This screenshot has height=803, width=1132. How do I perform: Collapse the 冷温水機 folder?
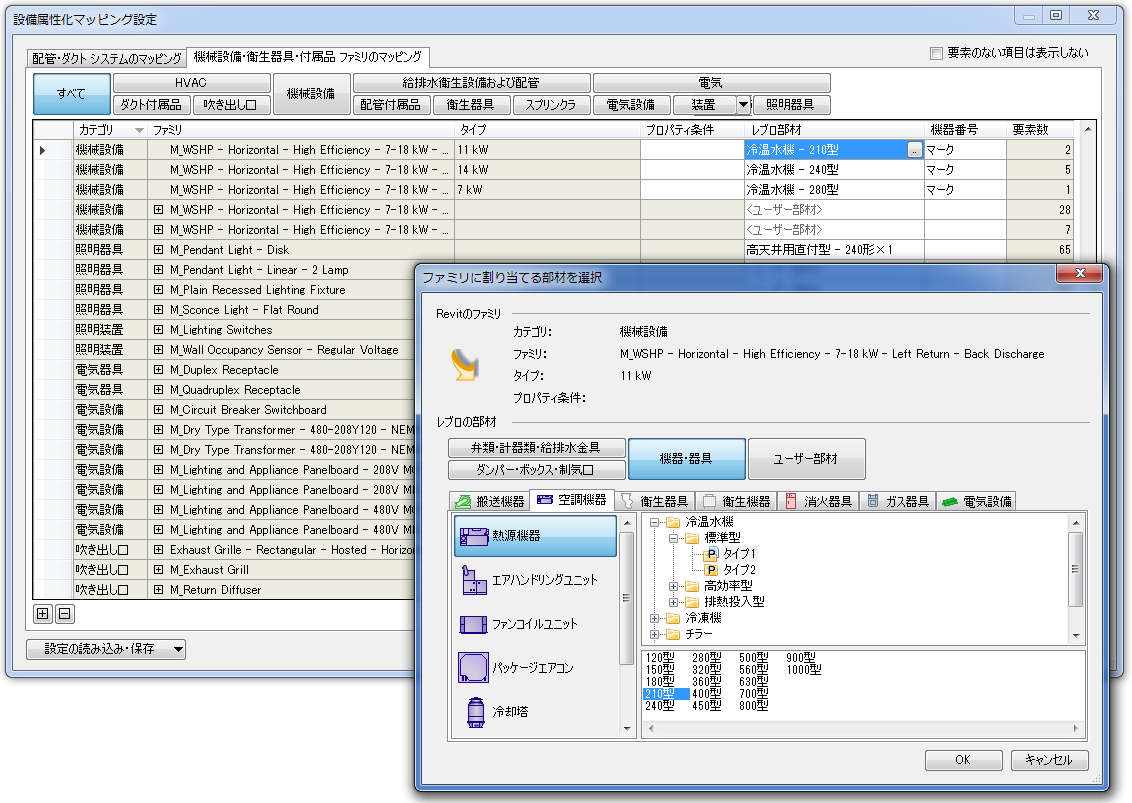tap(654, 522)
